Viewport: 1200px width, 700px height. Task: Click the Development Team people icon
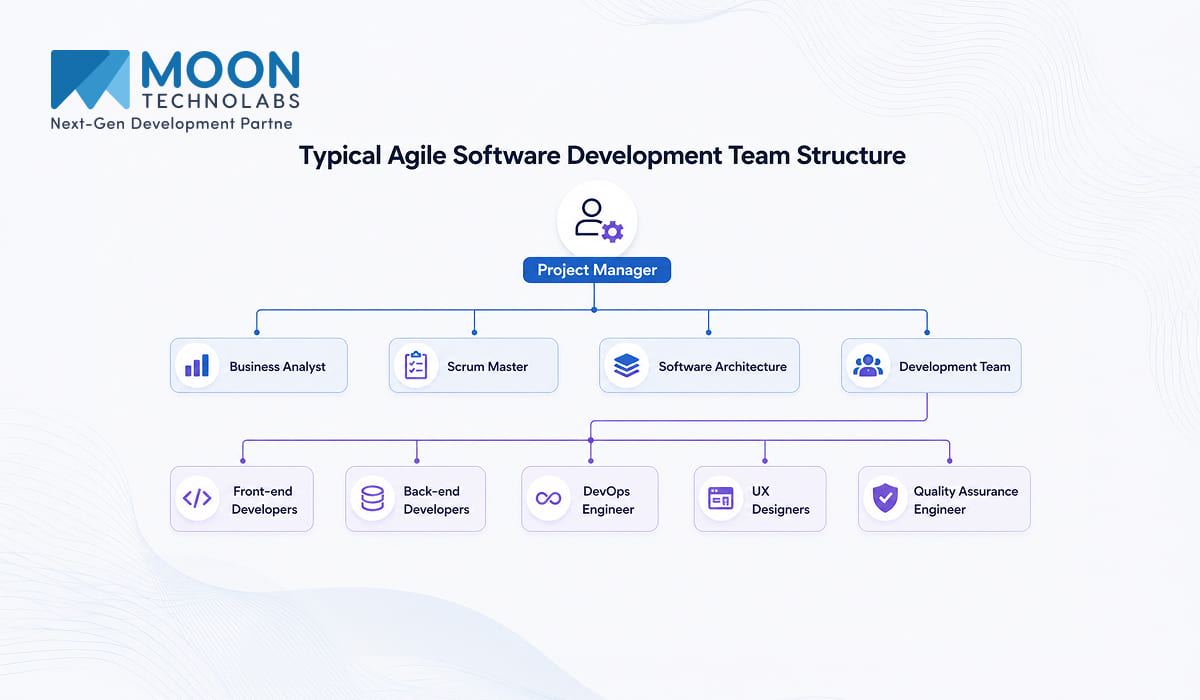tap(868, 365)
